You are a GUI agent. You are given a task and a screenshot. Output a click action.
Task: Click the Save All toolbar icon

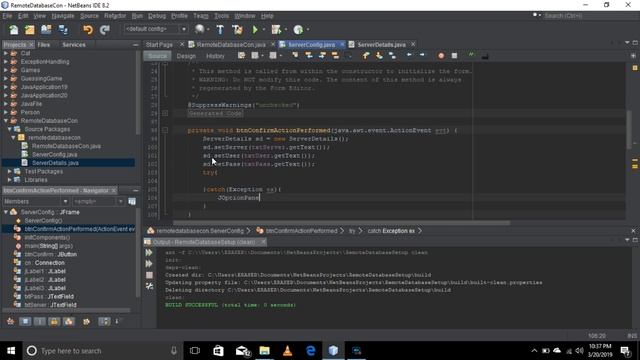tap(63, 29)
